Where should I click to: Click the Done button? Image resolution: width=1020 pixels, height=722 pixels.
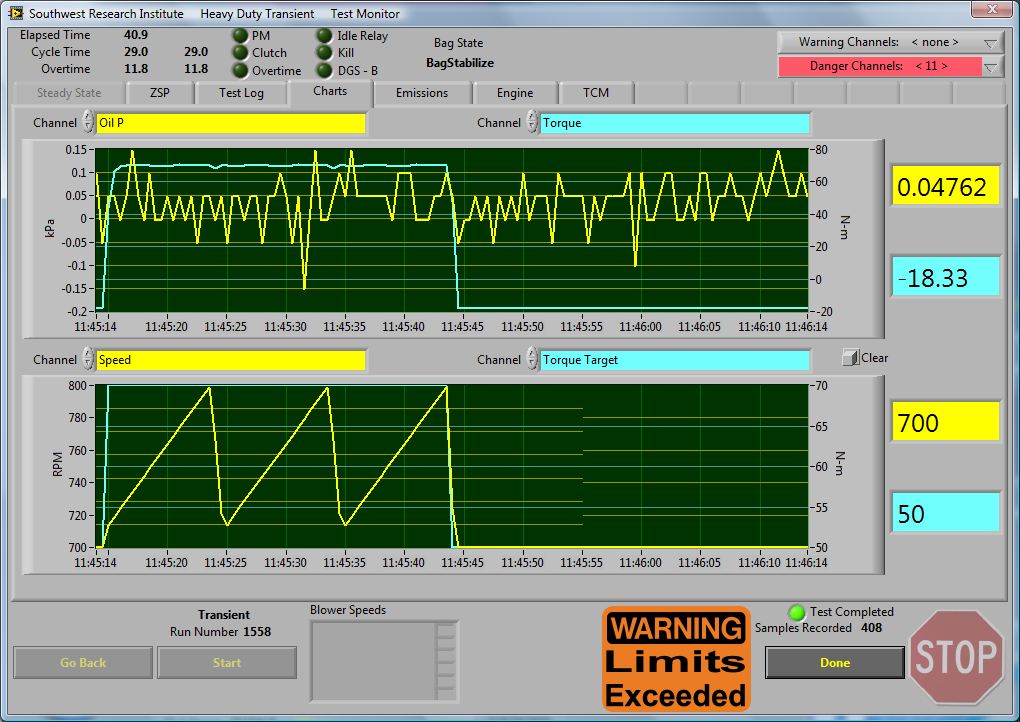tap(835, 662)
